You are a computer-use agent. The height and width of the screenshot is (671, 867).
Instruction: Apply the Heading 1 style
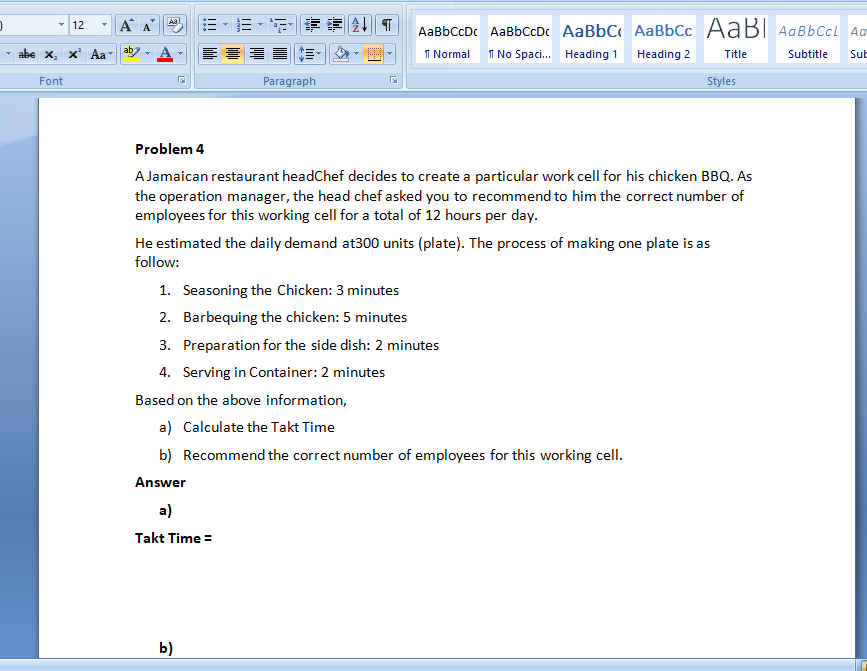click(x=592, y=40)
